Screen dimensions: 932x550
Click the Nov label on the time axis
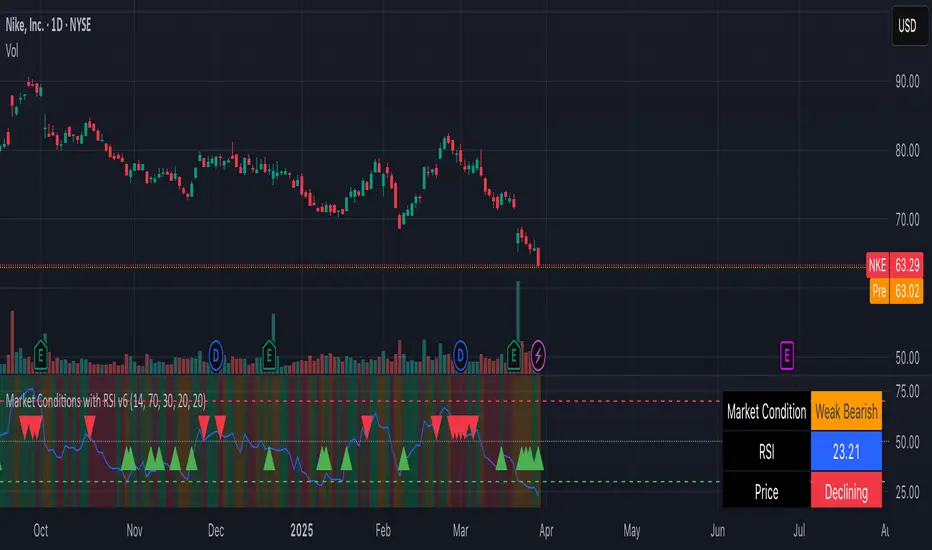(x=134, y=530)
